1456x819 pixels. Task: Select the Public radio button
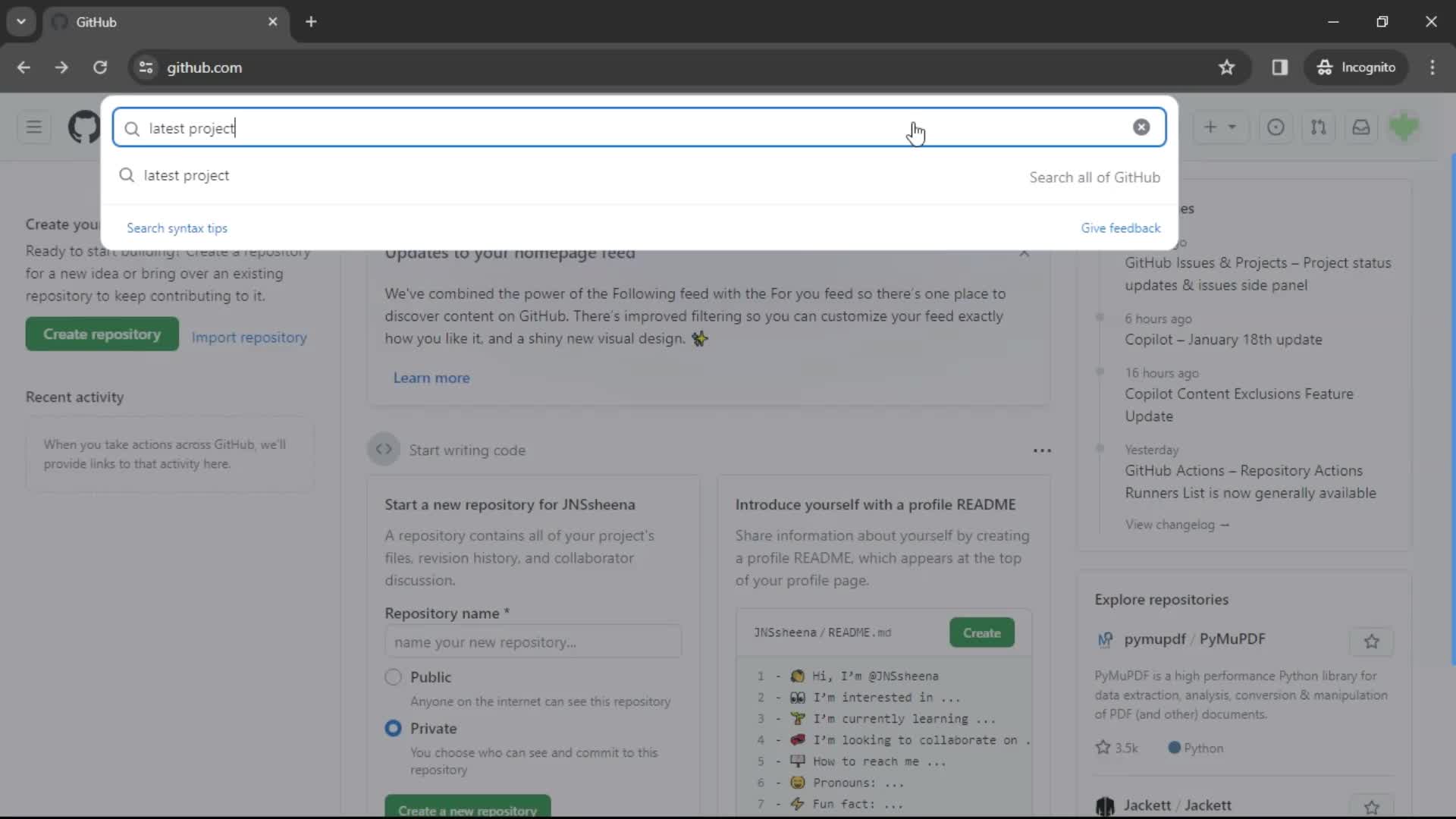click(x=392, y=677)
